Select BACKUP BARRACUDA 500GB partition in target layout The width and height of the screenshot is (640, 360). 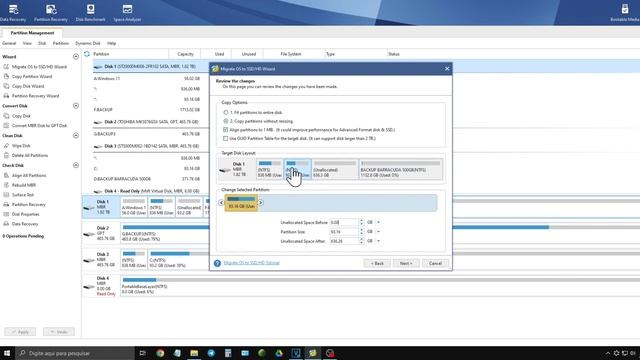coord(400,169)
